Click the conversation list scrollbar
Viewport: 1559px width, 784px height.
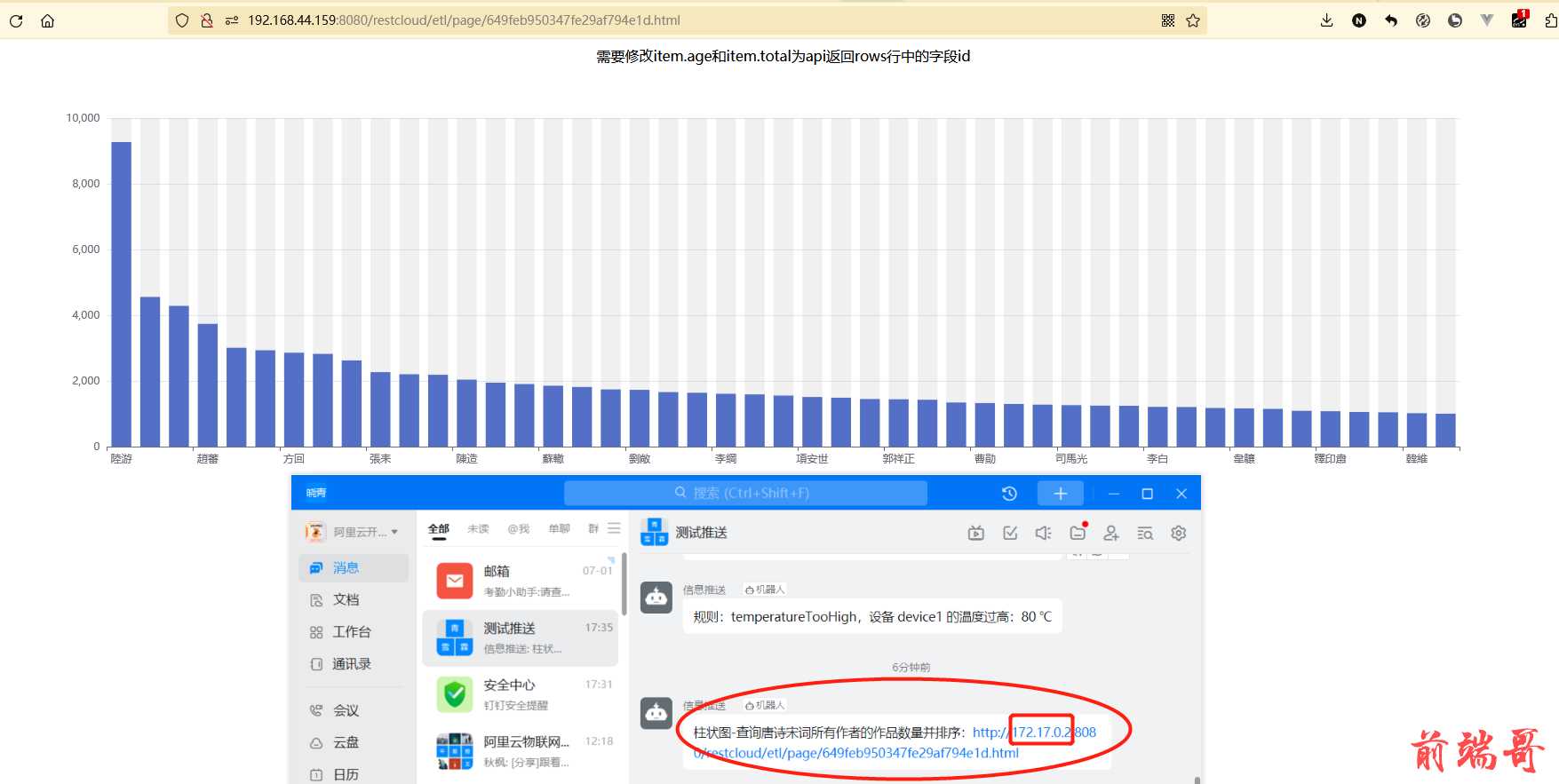tap(624, 583)
